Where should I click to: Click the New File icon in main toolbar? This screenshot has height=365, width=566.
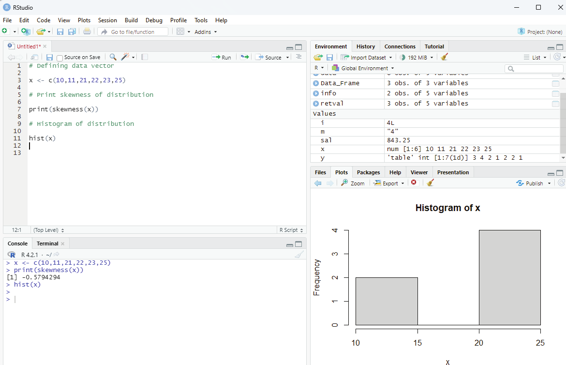(5, 31)
